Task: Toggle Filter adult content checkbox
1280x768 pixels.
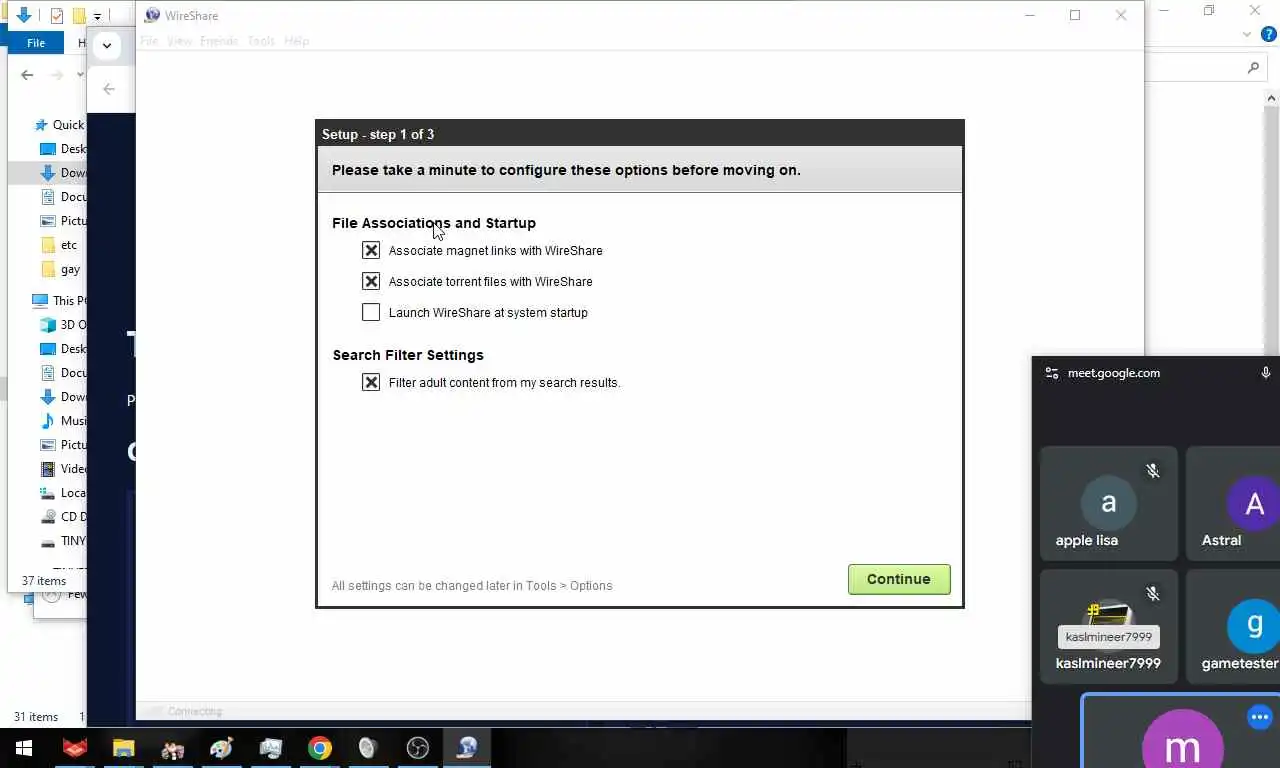Action: click(371, 382)
